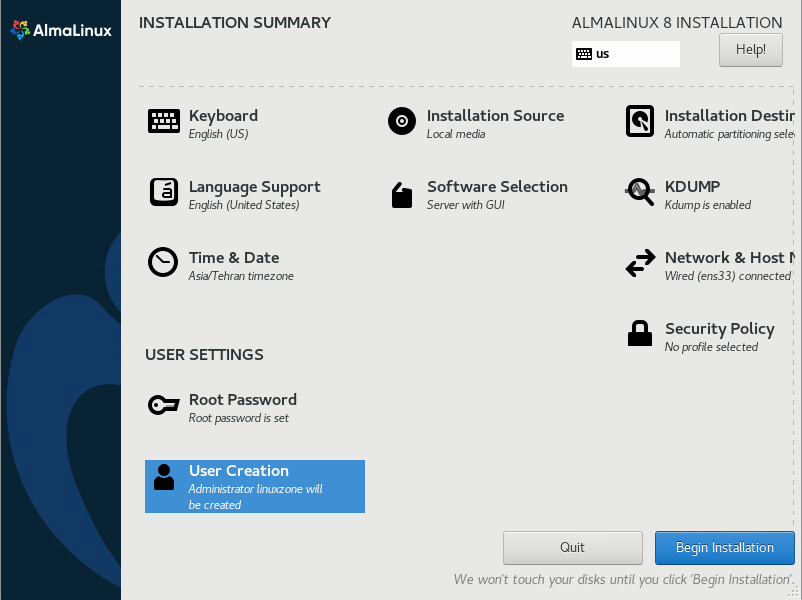The height and width of the screenshot is (600, 802).
Task: Click 'Administrator linuxzone will be created' text
Action: (x=255, y=497)
